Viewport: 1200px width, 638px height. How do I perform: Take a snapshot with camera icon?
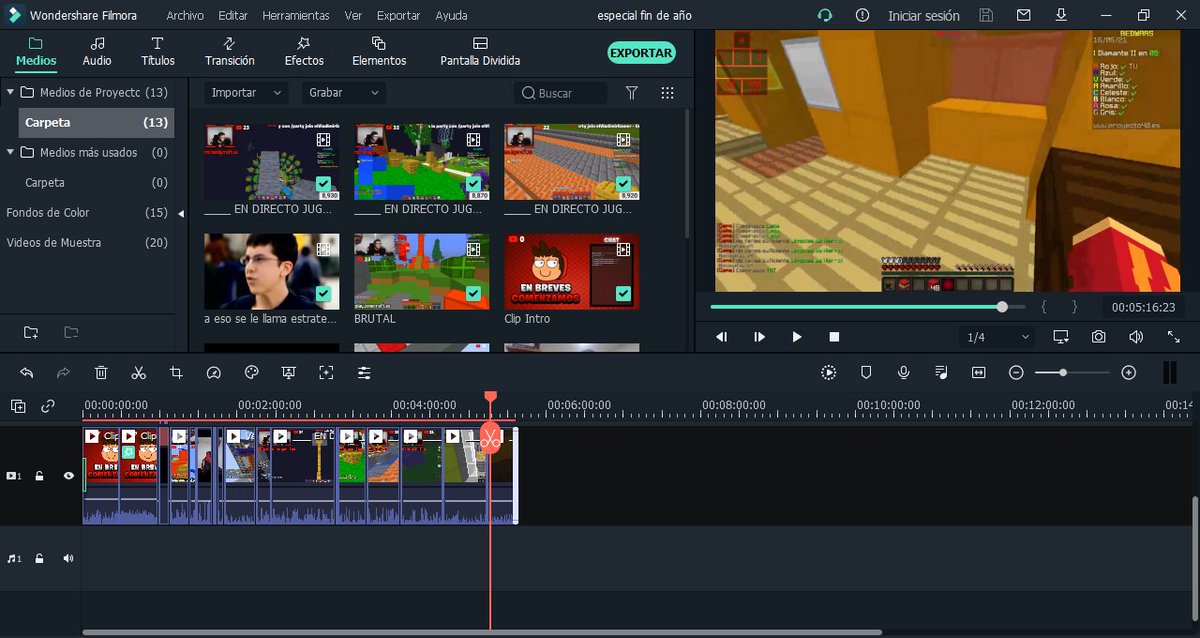tap(1098, 337)
